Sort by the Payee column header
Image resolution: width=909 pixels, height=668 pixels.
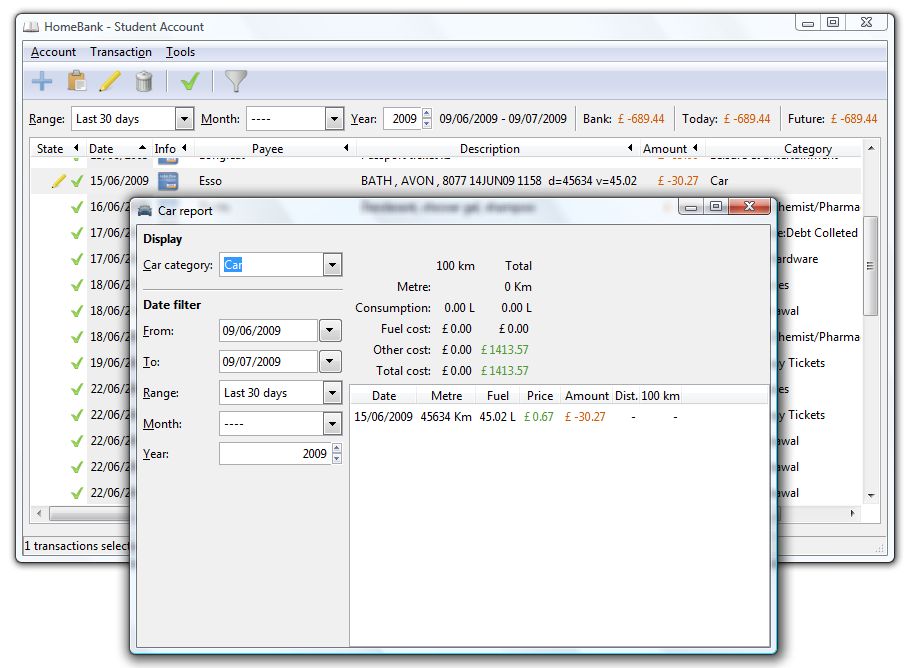[x=267, y=149]
